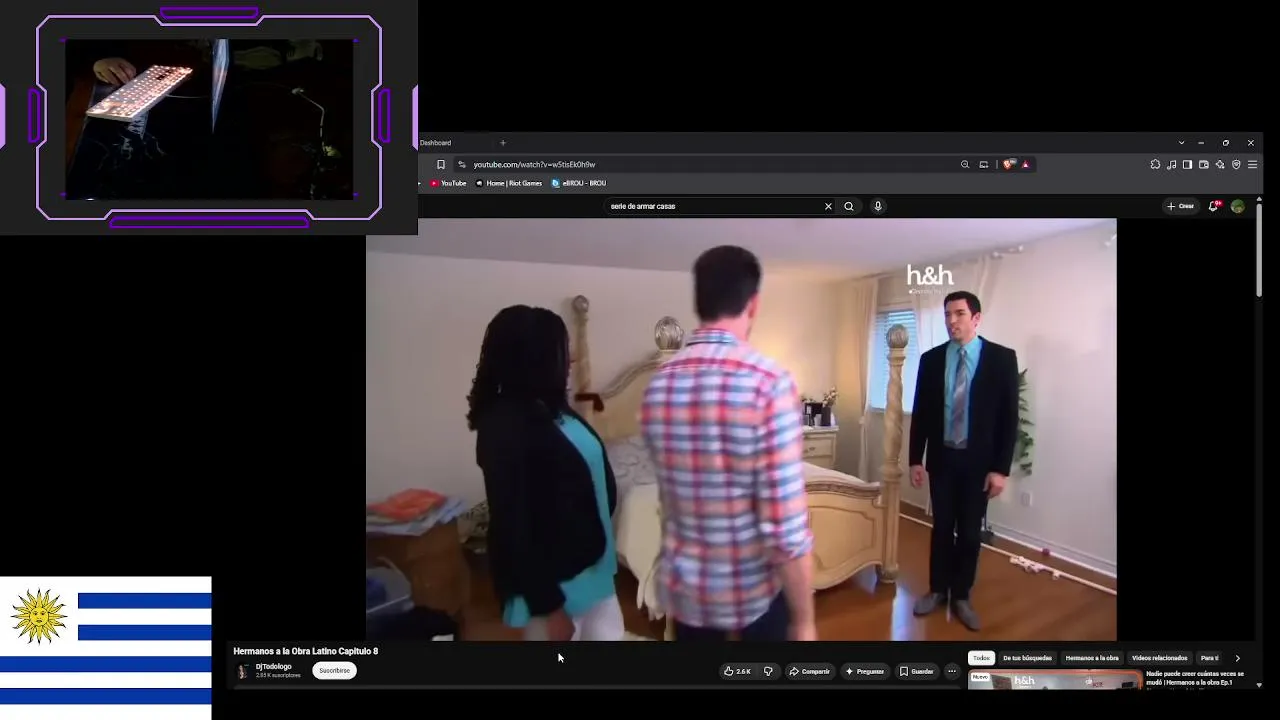Open site information icon beside the URL
Viewport: 1280px width, 720px height.
click(x=462, y=165)
